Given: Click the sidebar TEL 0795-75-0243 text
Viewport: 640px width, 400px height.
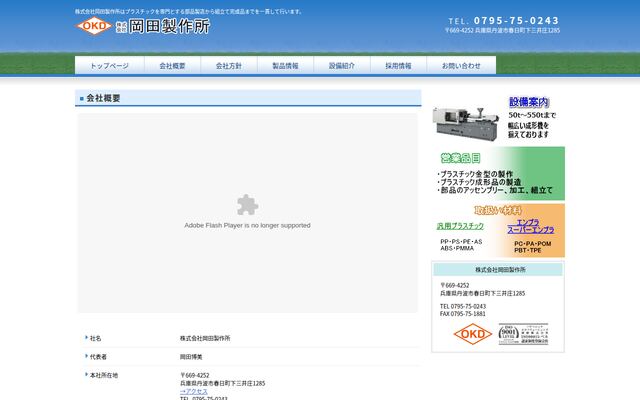Looking at the screenshot, I should (x=463, y=307).
